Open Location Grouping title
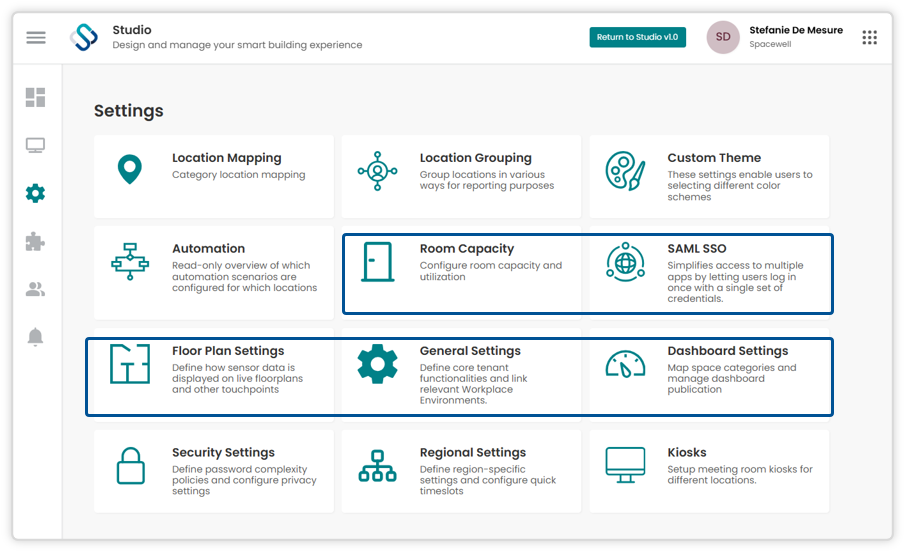Viewport: 905px width, 552px height. 476,158
